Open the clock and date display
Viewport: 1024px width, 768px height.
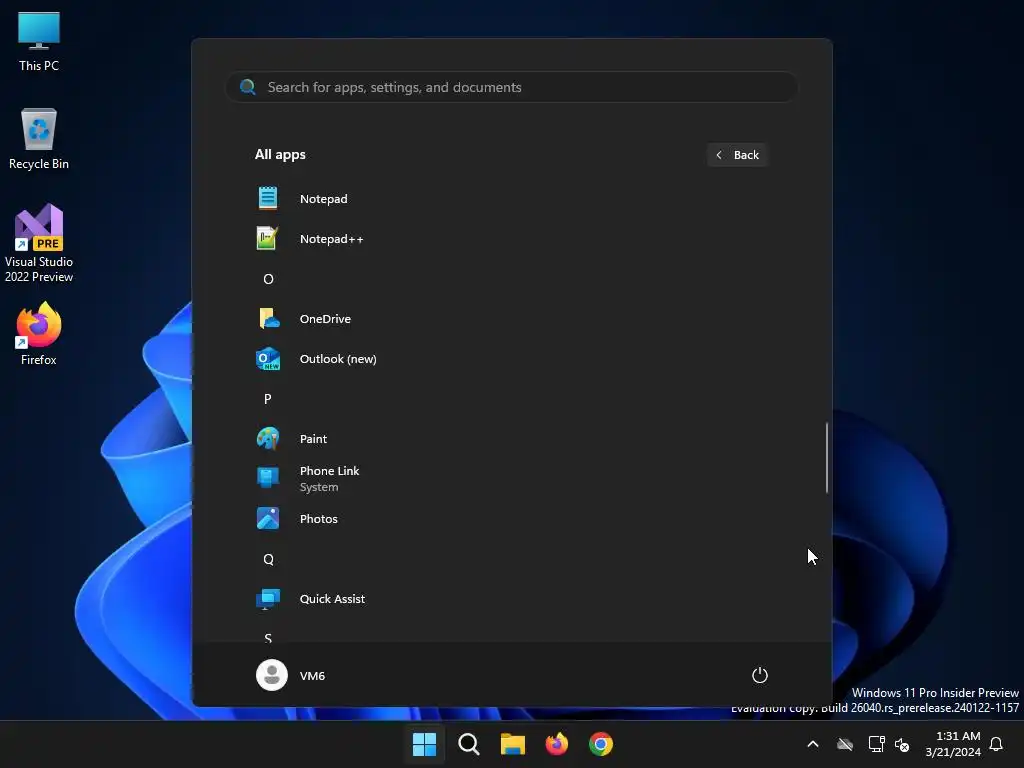pyautogui.click(x=953, y=744)
